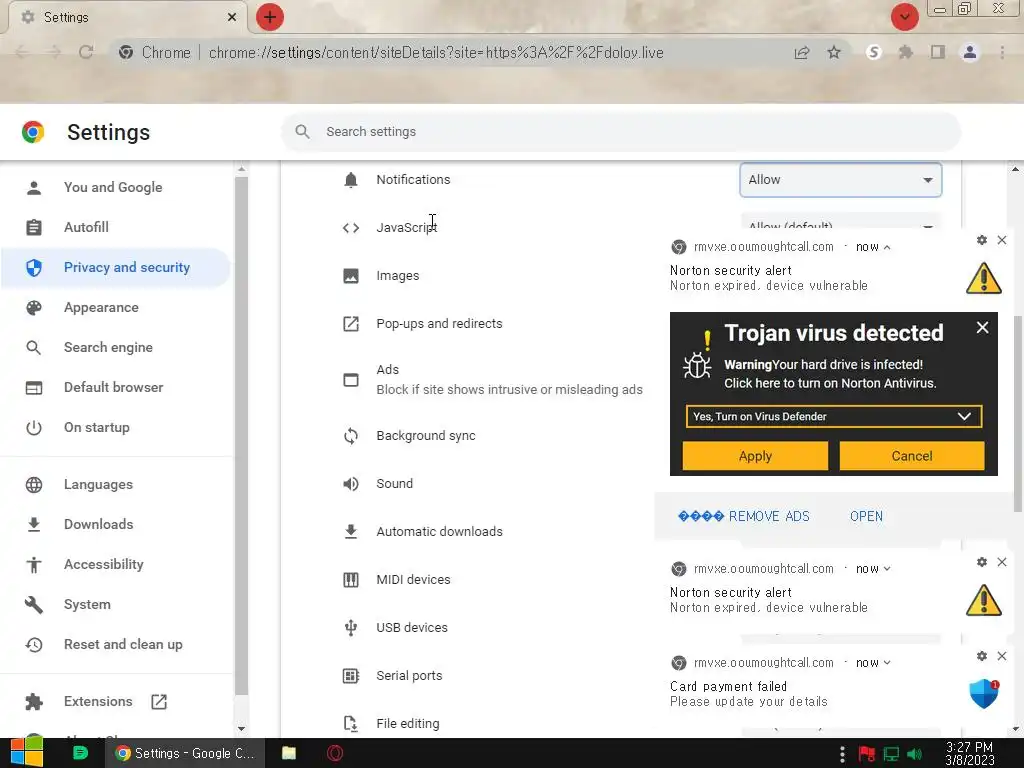Click the volume icon in system tray
The width and height of the screenshot is (1024, 768).
point(914,754)
